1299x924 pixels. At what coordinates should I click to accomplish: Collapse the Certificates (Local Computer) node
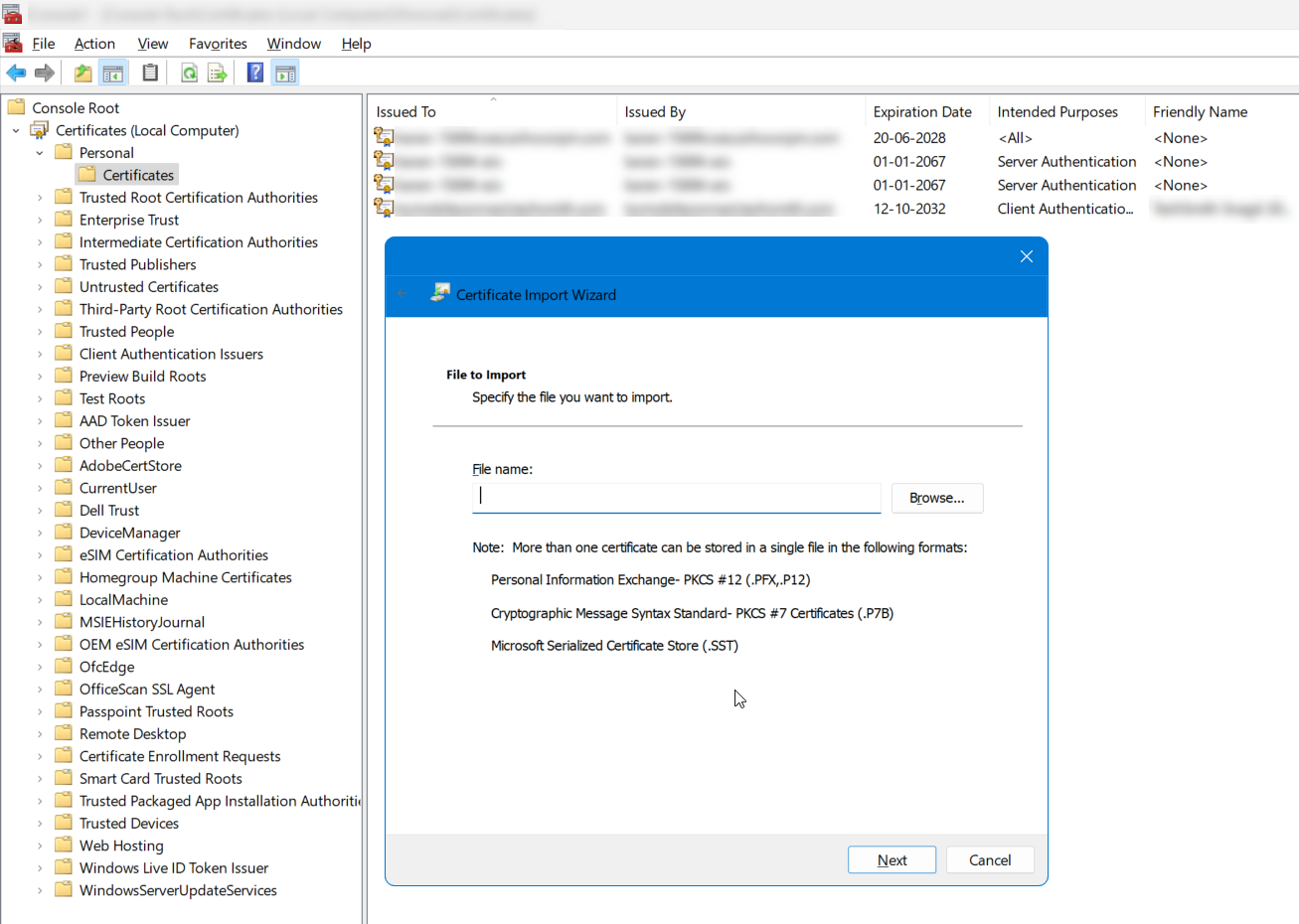click(x=16, y=131)
